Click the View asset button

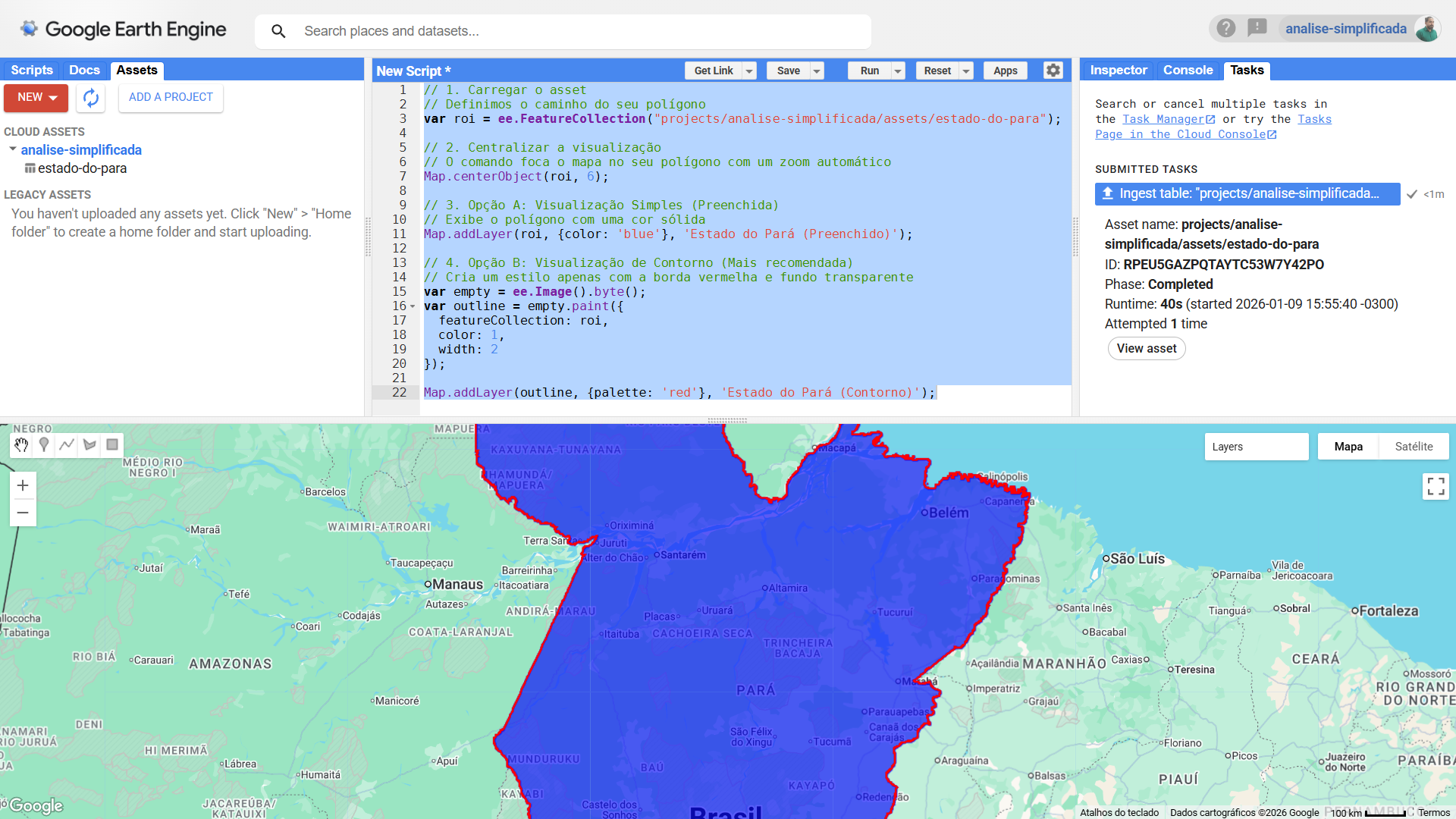(x=1147, y=348)
